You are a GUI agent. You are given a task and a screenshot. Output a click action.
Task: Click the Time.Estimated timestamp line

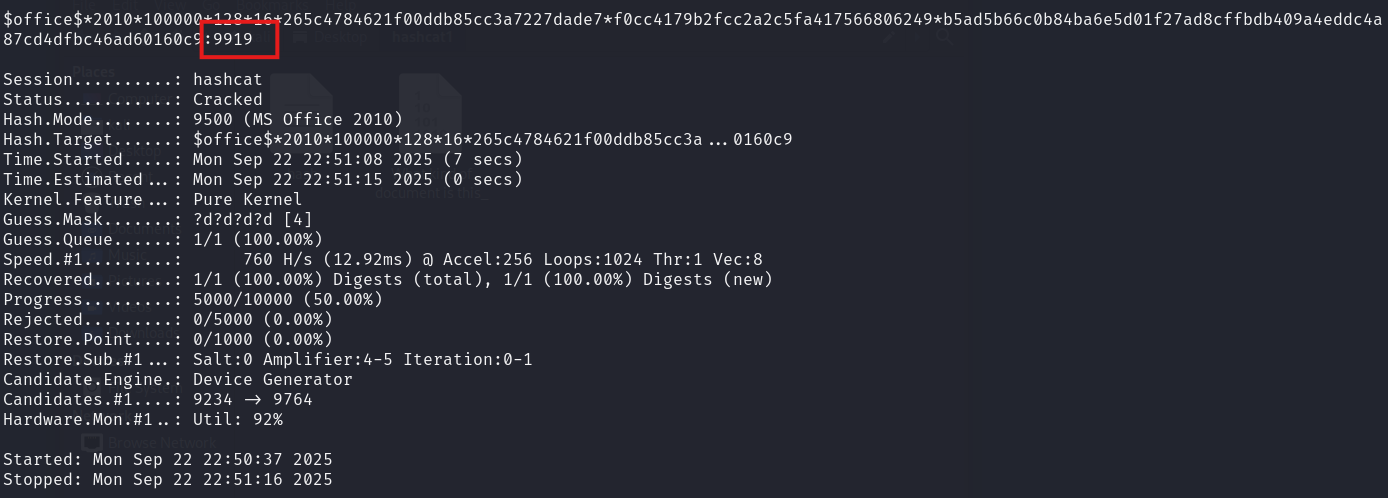coord(263,180)
